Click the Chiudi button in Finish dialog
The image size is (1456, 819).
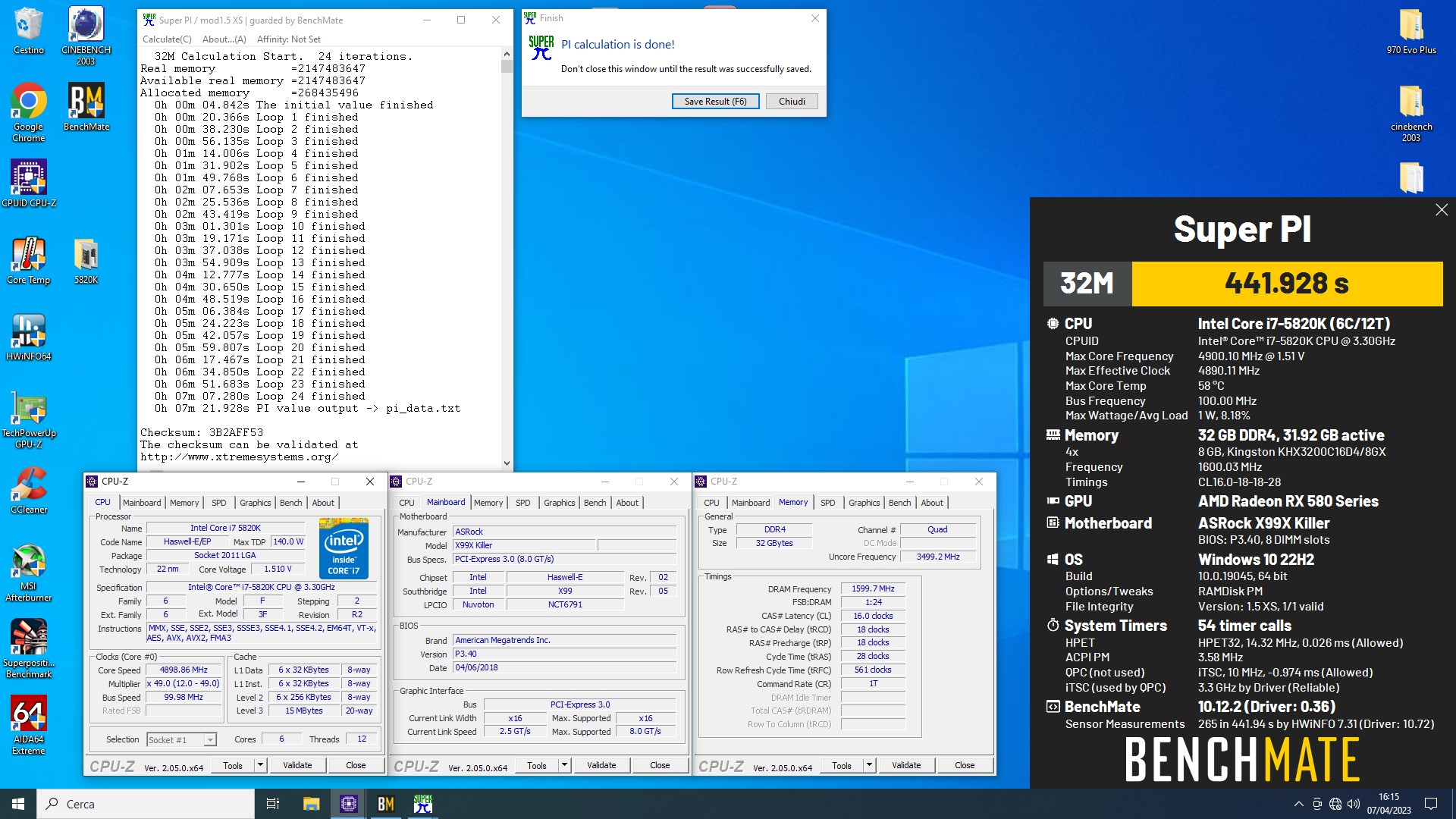[792, 101]
